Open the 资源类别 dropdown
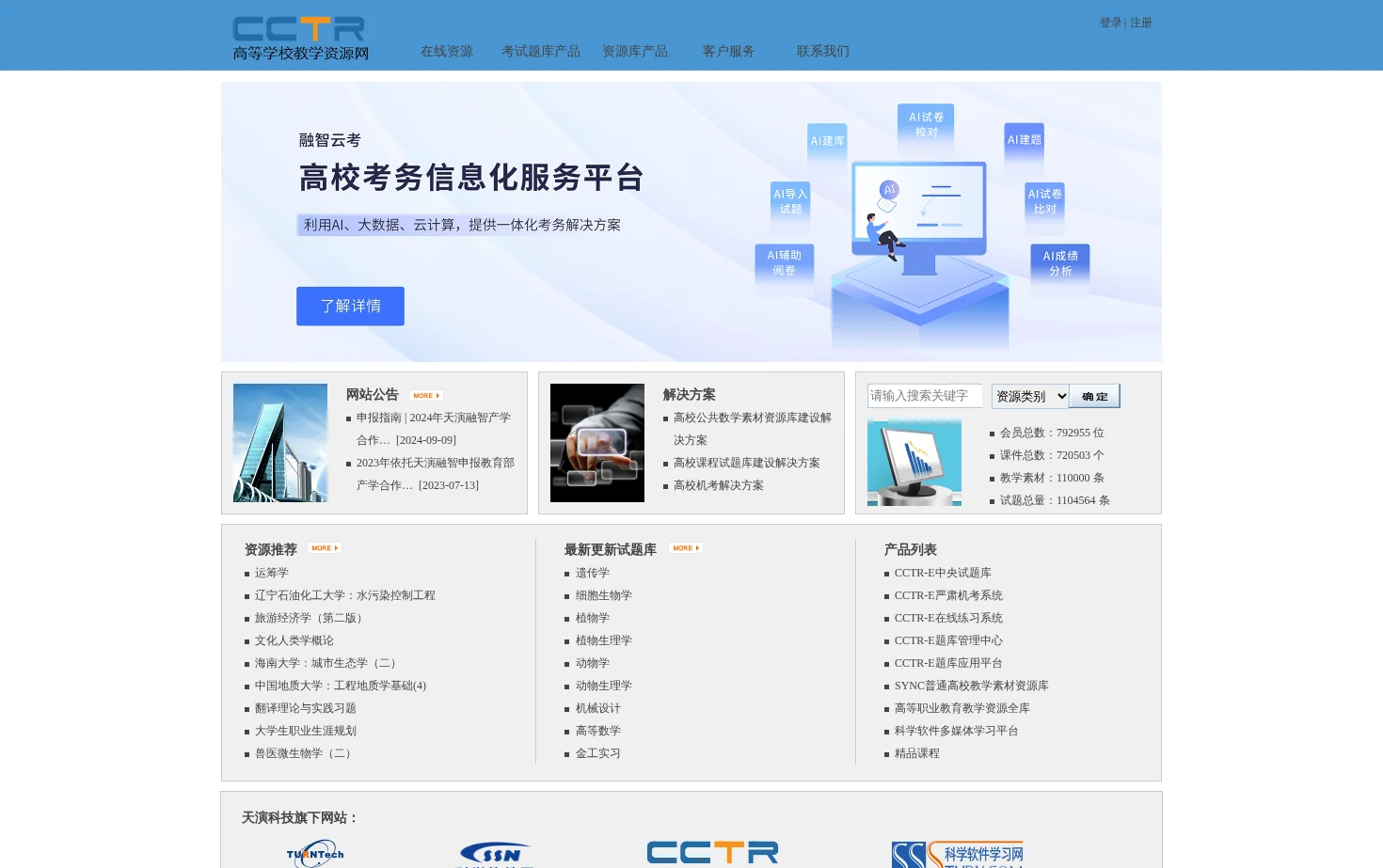This screenshot has height=868, width=1383. point(1030,396)
